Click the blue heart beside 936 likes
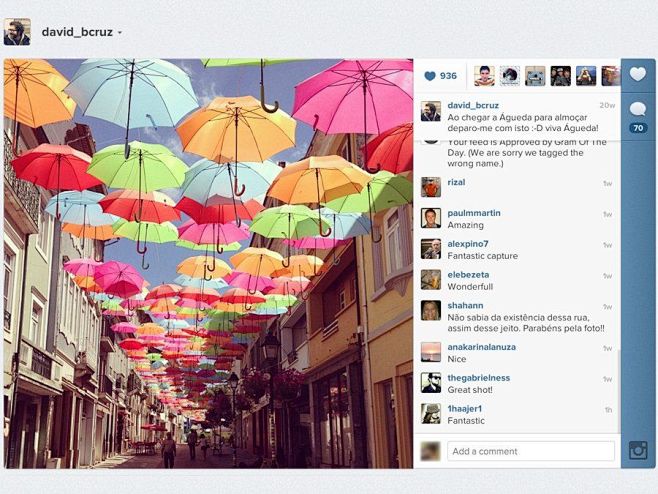This screenshot has width=658, height=494. click(x=430, y=76)
